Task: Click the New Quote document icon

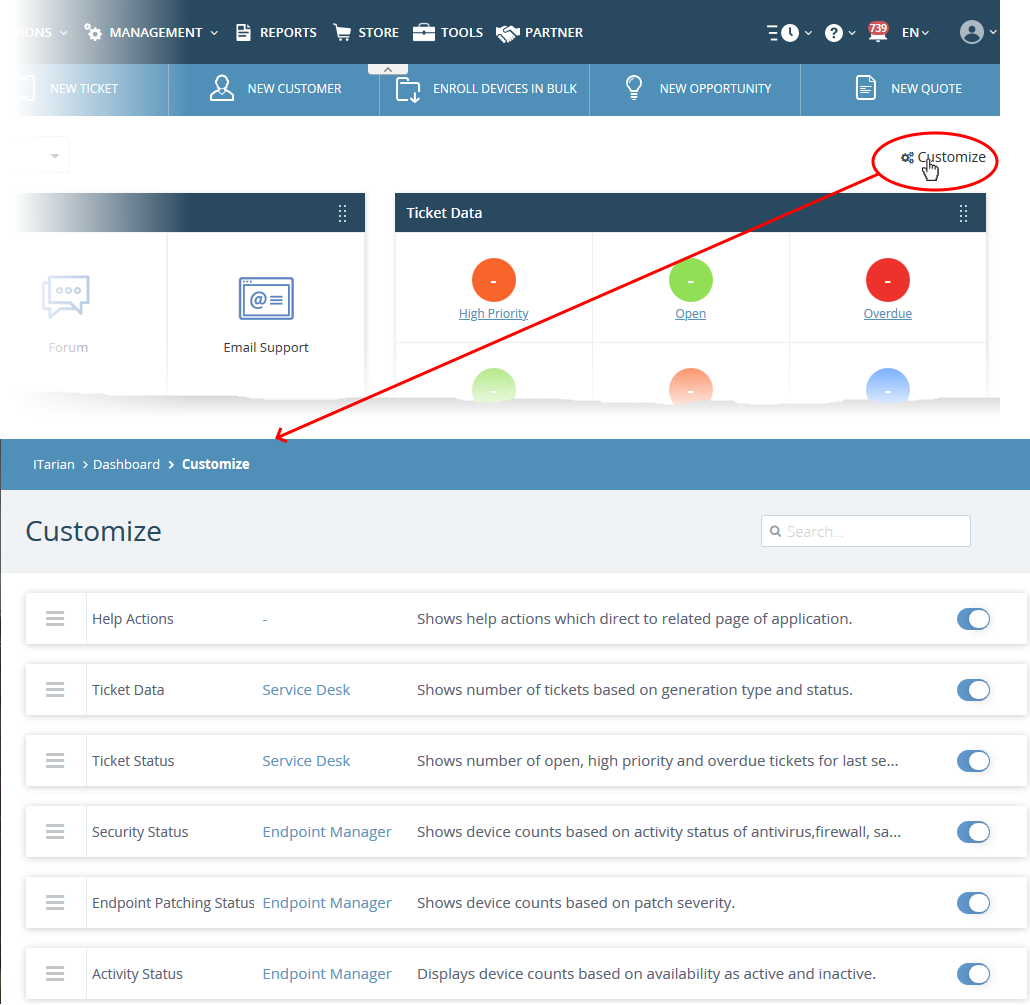Action: tap(866, 88)
